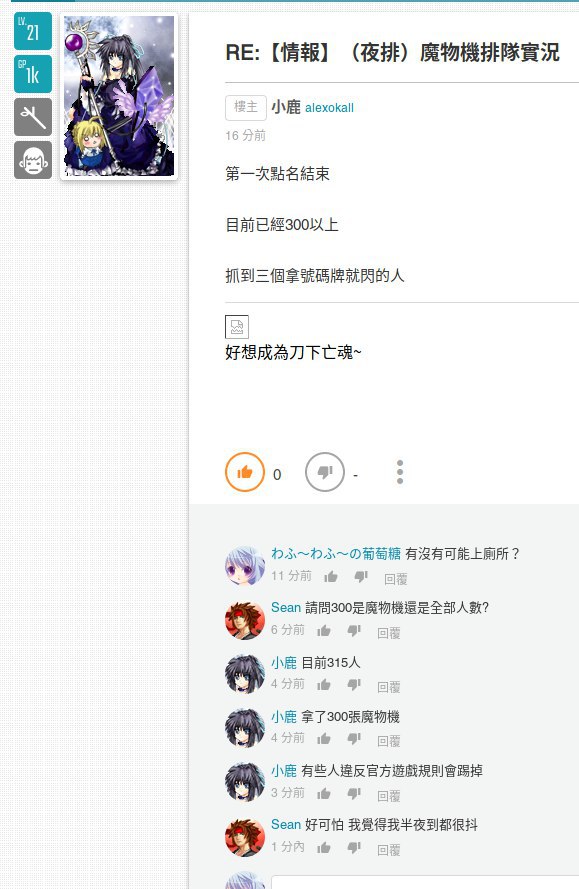579x889 pixels.
Task: Open the わふ～わふ～の葡萄糖 commenter profile
Action: (336, 553)
